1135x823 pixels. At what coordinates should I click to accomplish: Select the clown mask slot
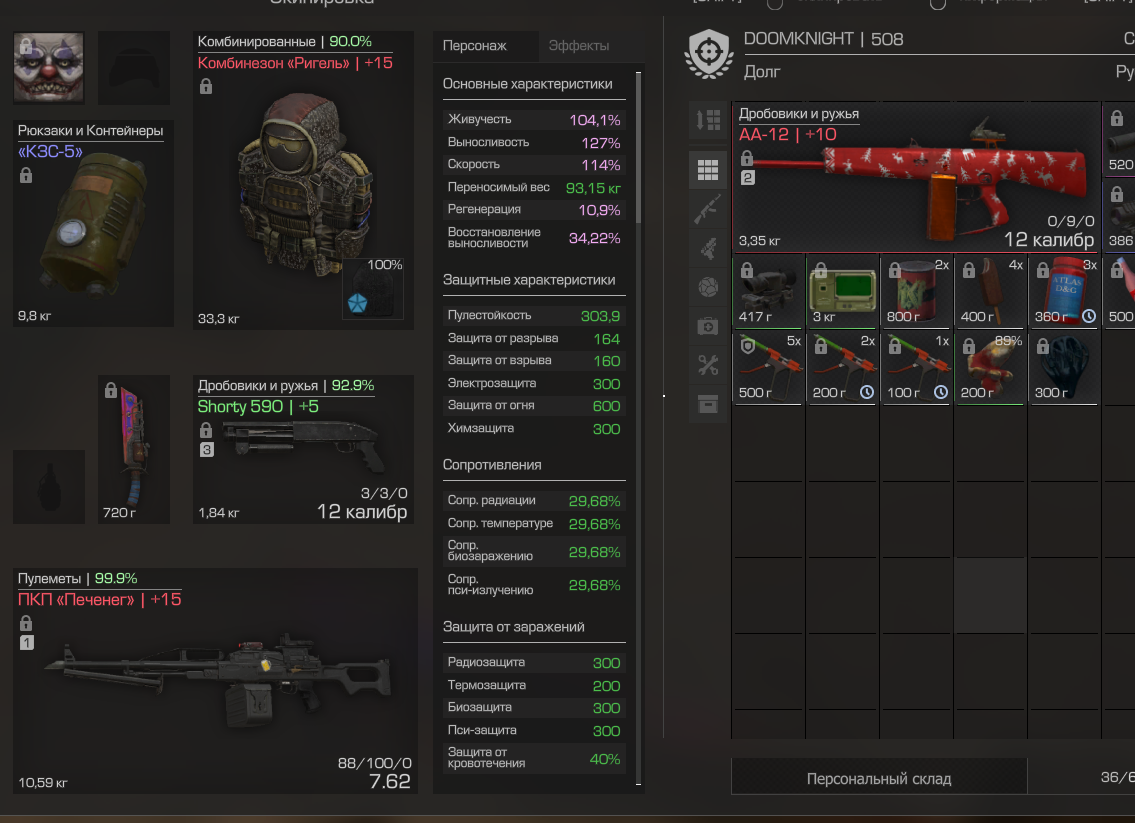[48, 68]
